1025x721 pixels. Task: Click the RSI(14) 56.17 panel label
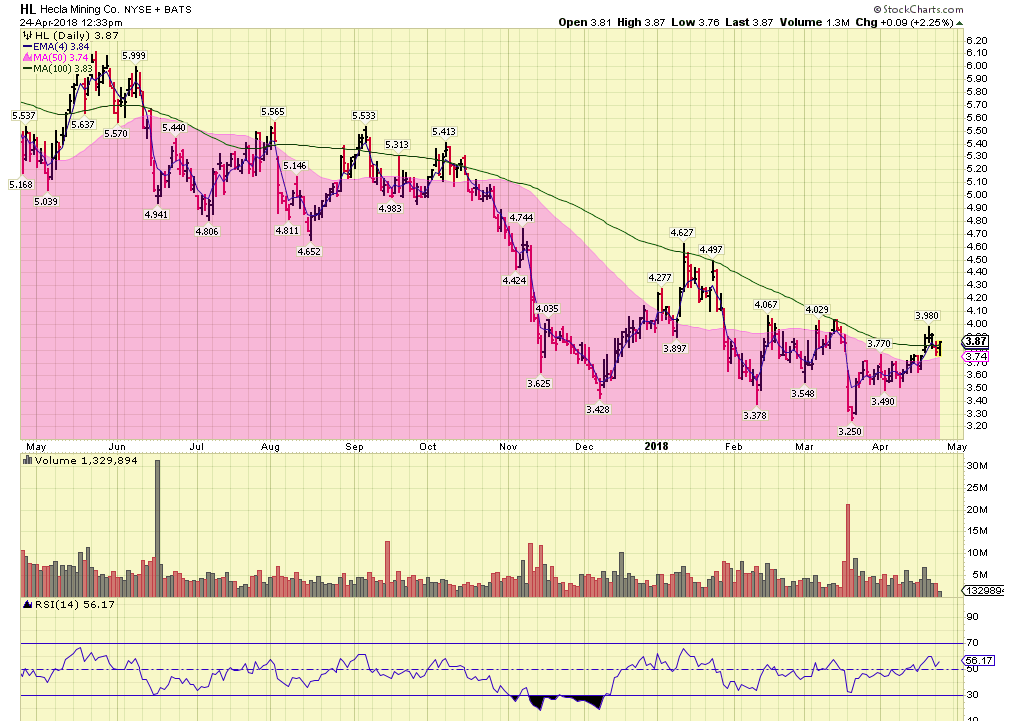[60, 605]
